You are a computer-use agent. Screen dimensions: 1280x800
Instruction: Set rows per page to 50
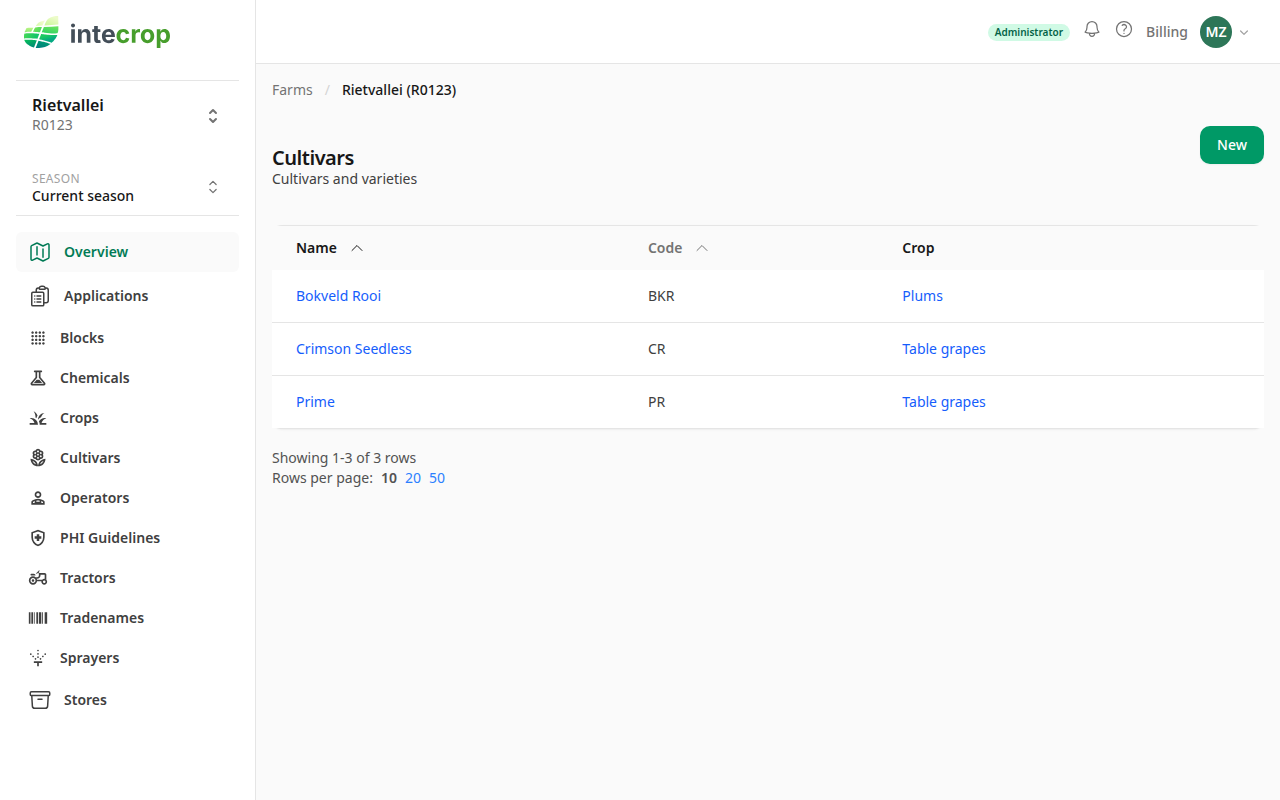[x=437, y=478]
